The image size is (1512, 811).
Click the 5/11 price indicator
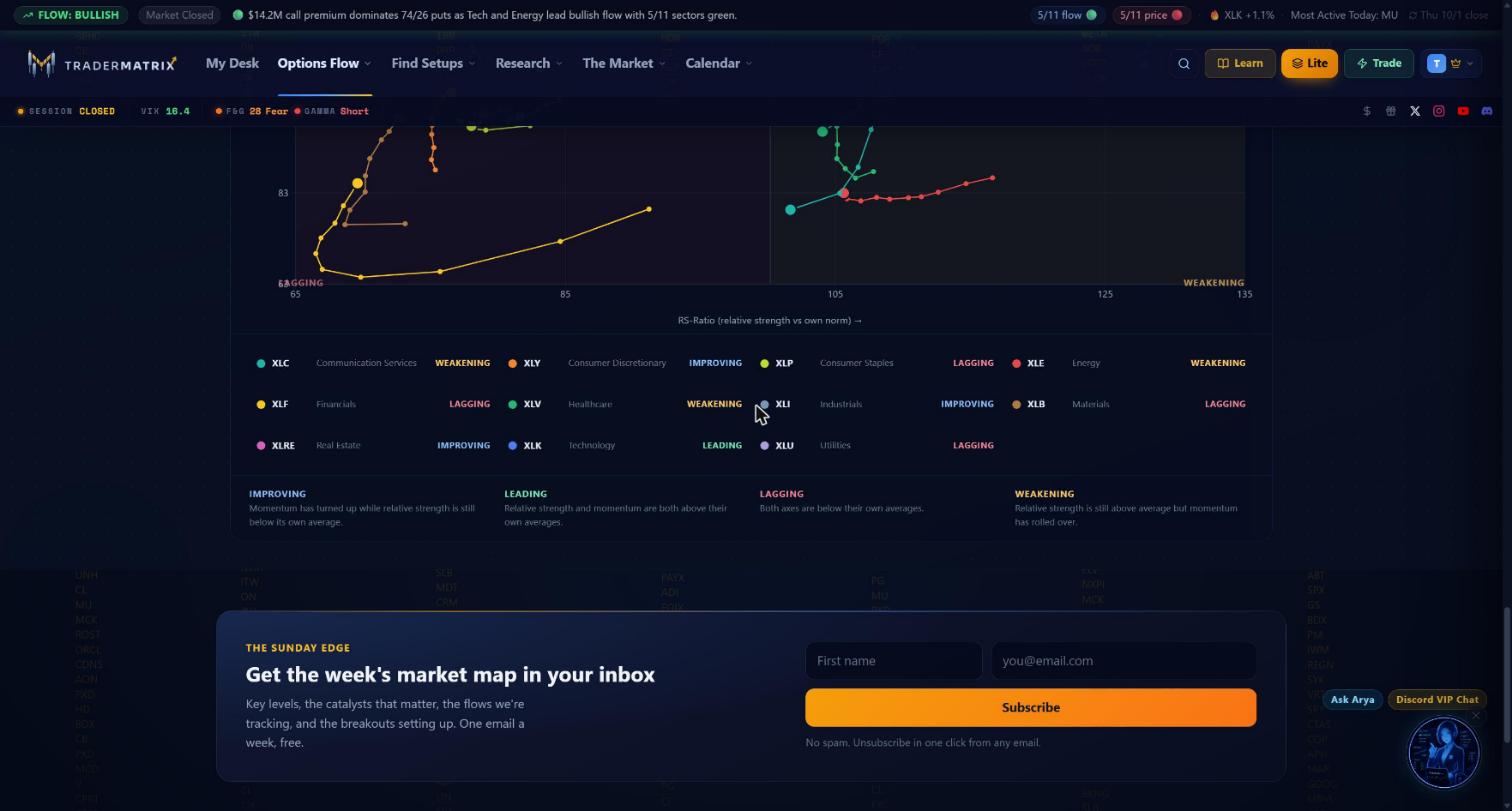(x=1151, y=15)
